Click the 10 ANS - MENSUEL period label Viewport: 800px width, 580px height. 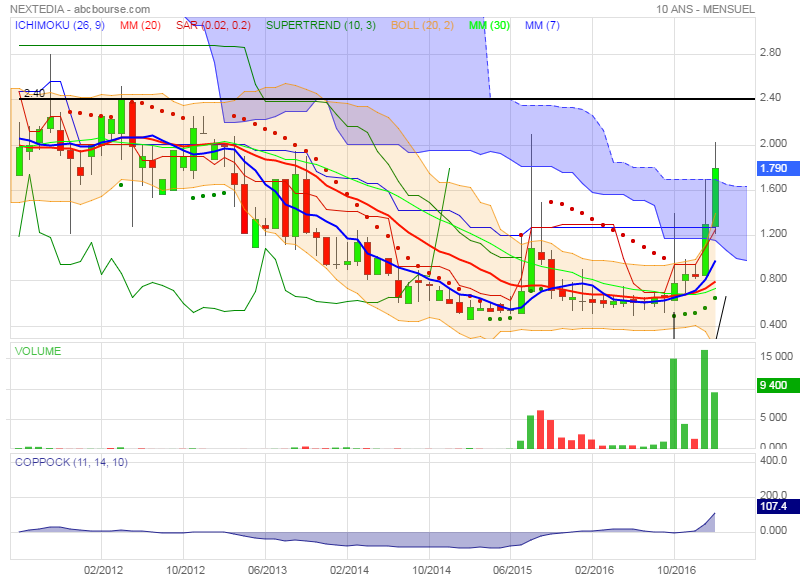(x=705, y=9)
